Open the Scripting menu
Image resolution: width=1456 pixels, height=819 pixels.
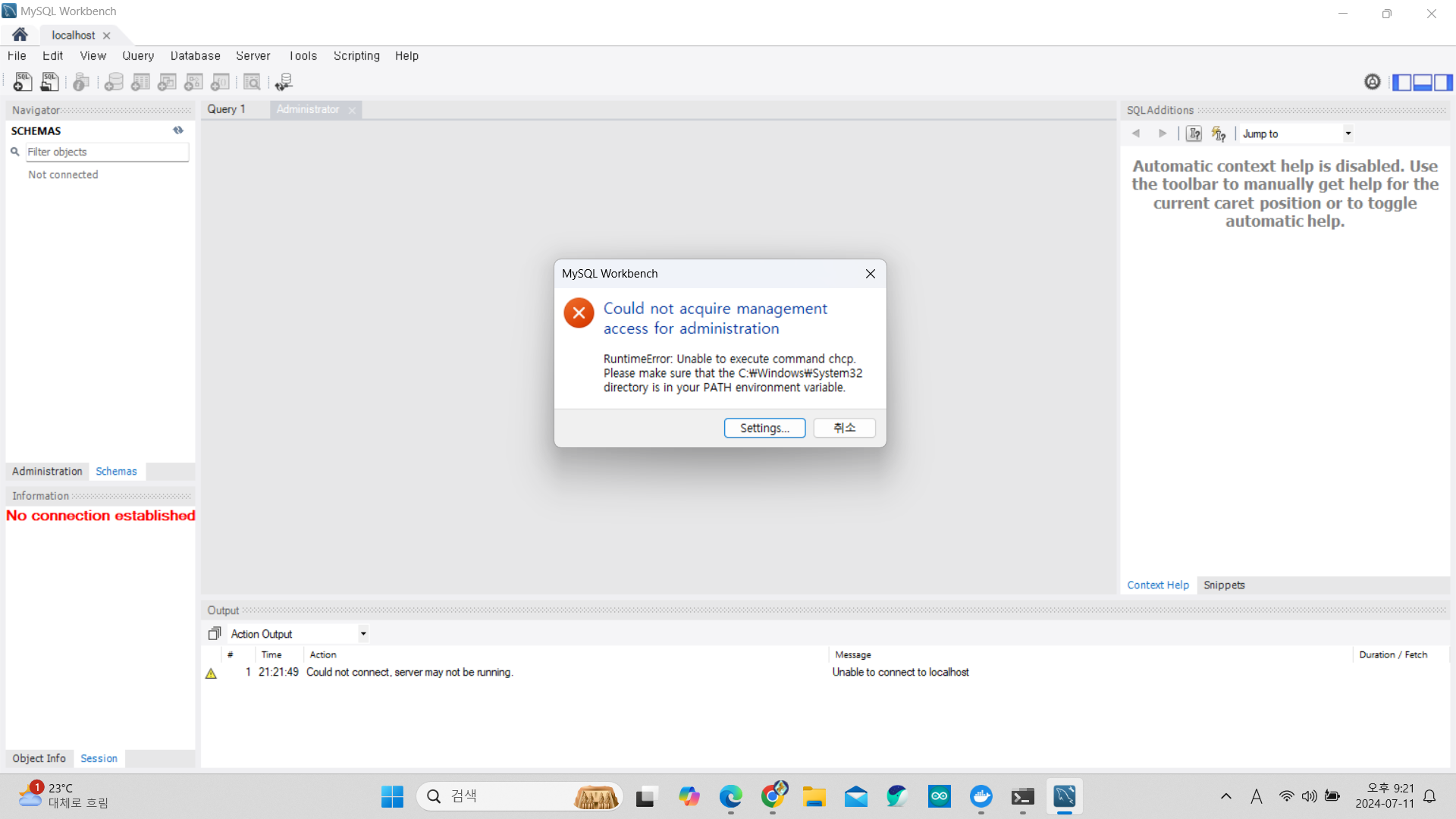[356, 56]
